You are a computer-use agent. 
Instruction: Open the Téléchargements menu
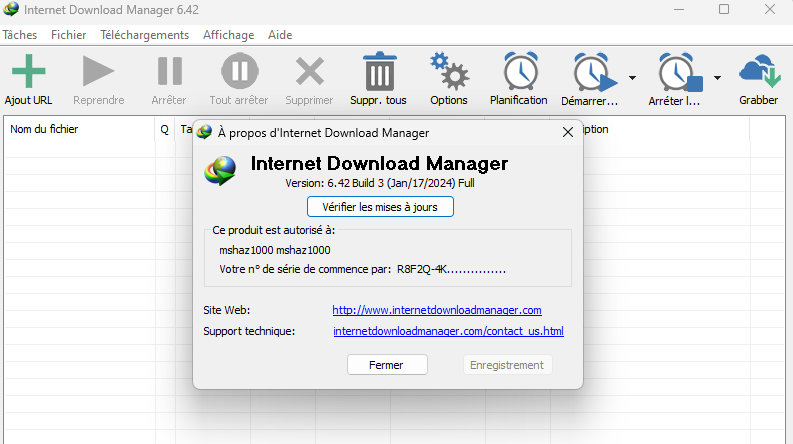click(145, 35)
